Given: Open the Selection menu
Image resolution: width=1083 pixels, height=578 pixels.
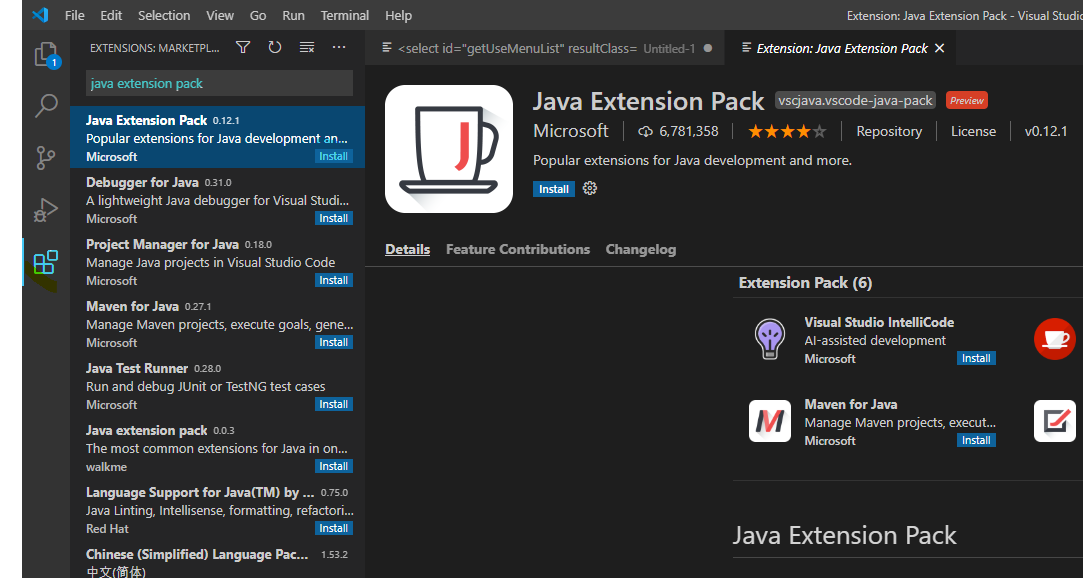Looking at the screenshot, I should coord(164,15).
